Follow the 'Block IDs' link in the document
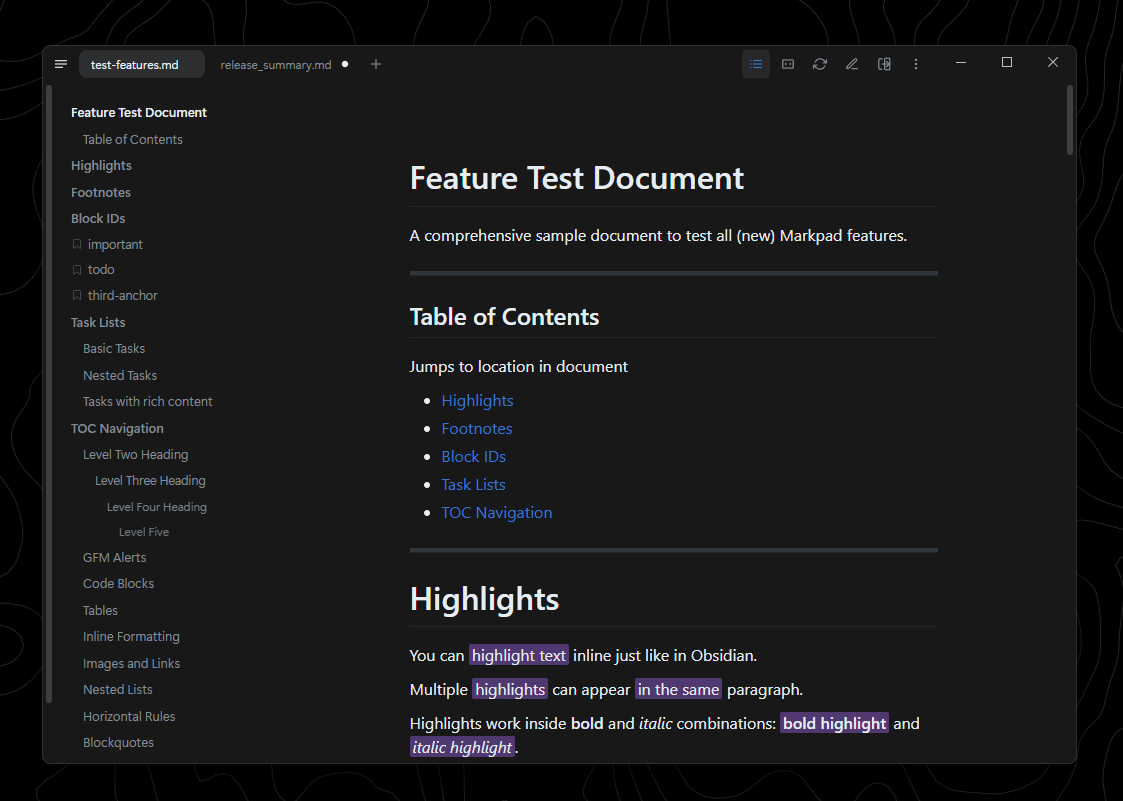 coord(473,456)
